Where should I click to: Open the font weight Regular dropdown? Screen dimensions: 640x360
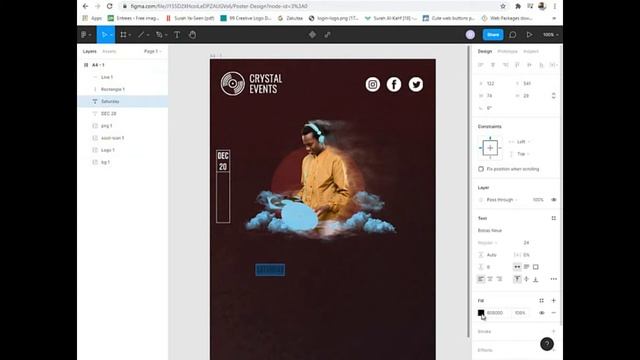click(x=487, y=242)
